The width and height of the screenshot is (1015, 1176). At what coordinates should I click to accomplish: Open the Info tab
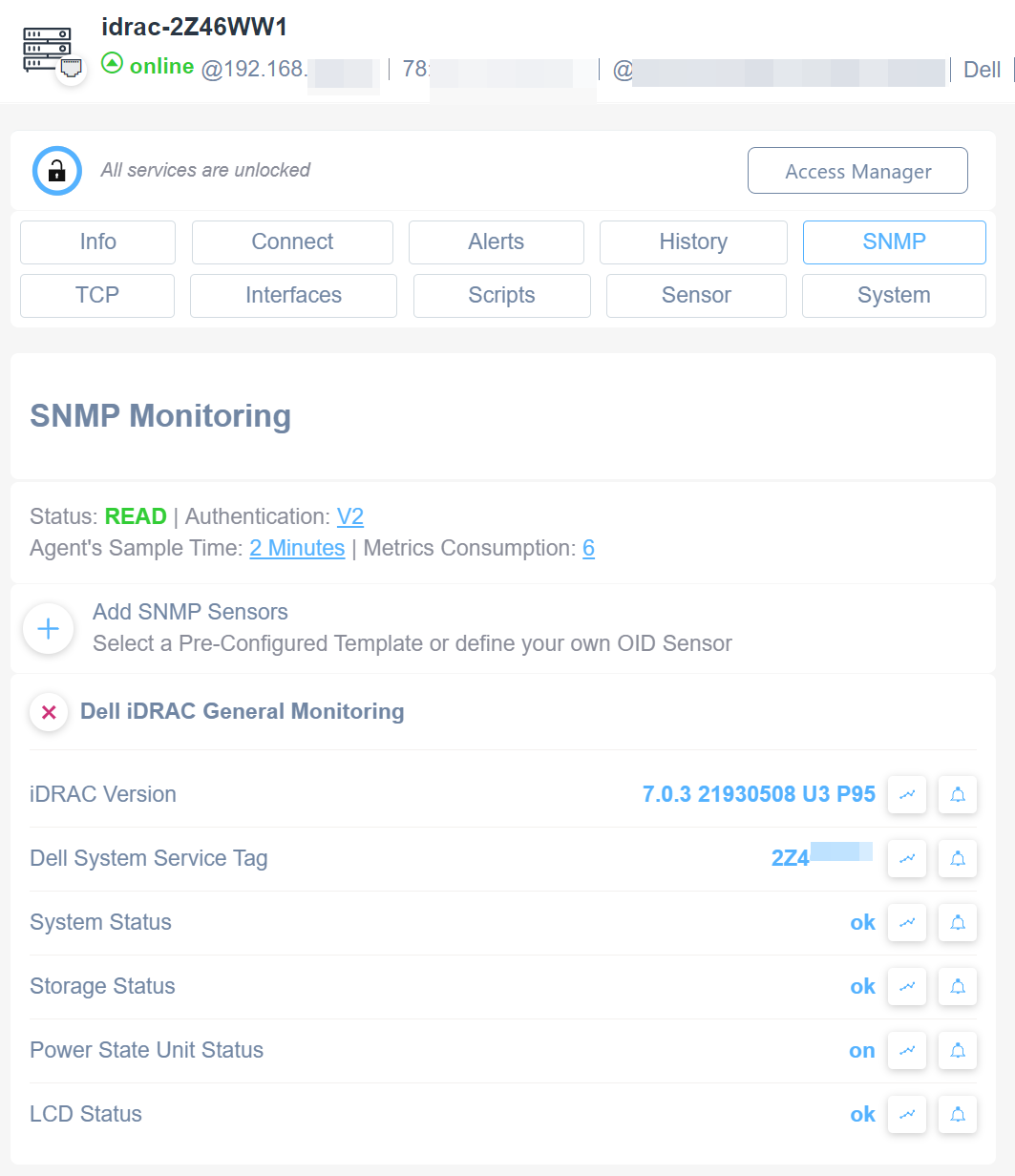(x=97, y=242)
